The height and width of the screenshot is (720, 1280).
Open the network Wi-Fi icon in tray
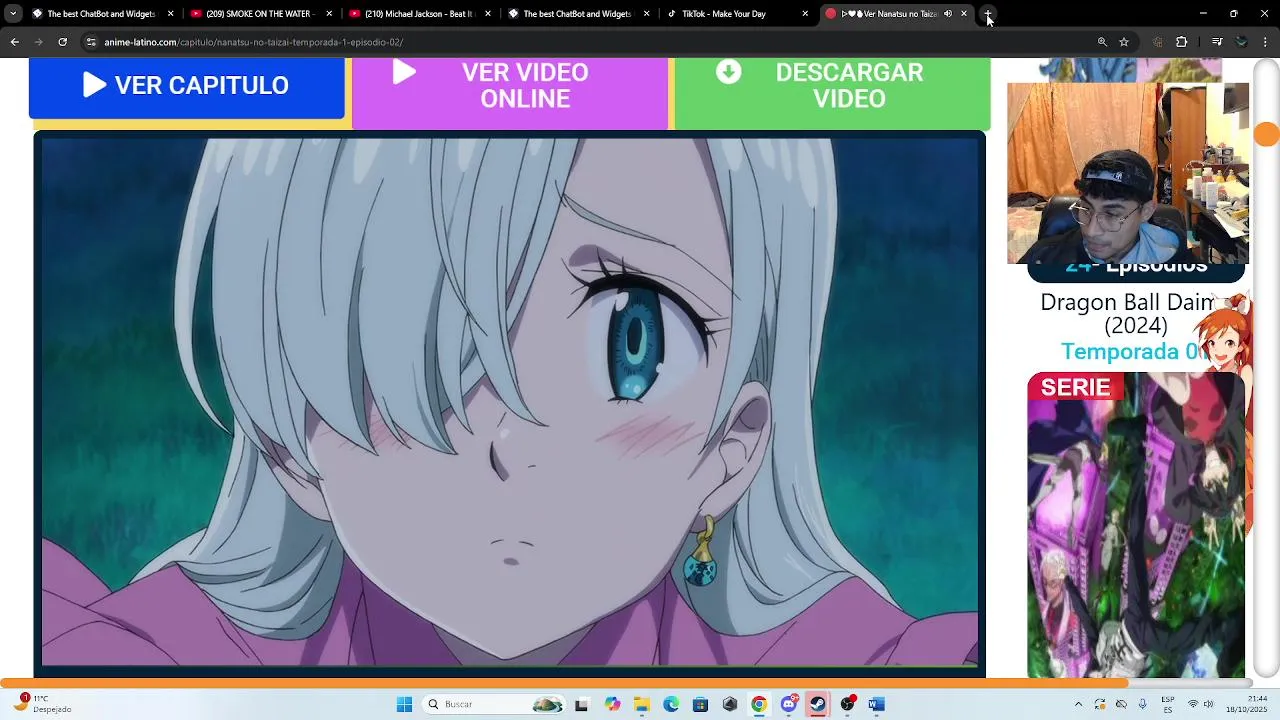pos(1192,704)
